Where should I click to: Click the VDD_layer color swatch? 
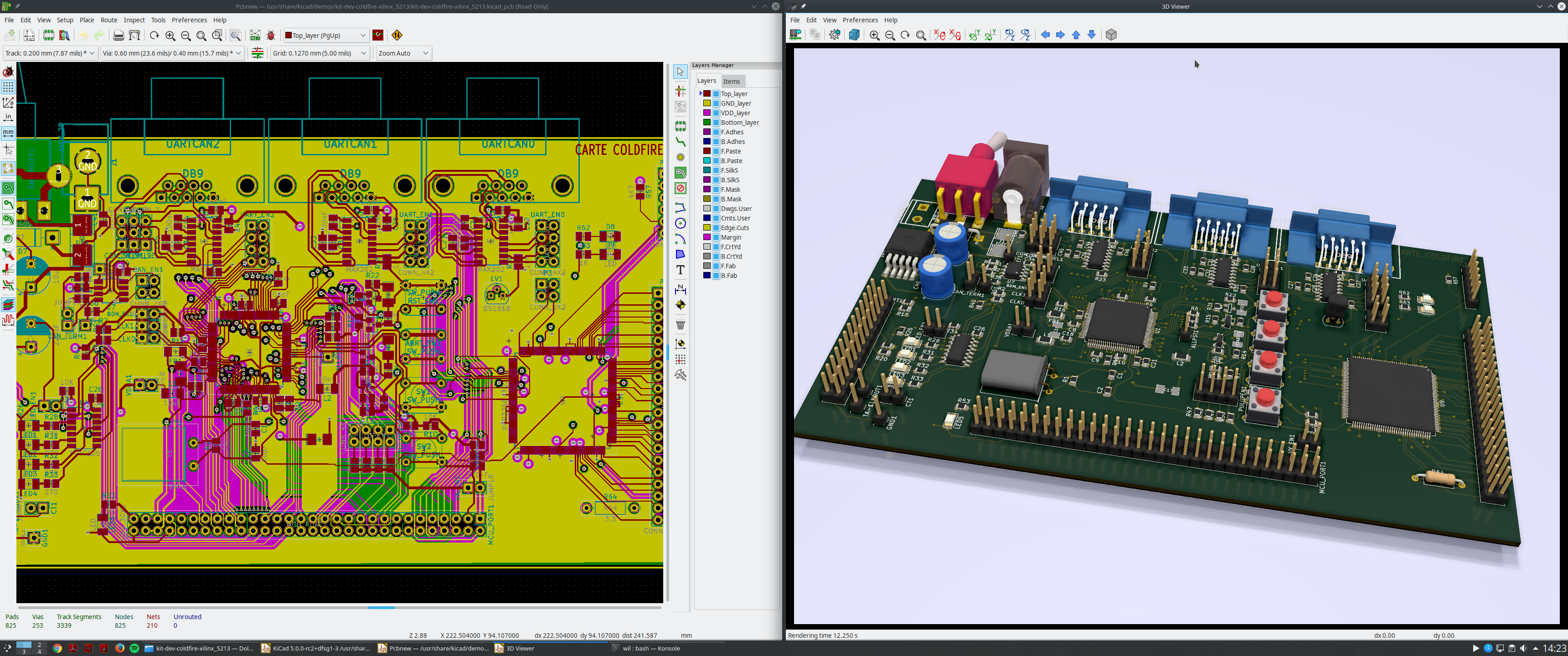coord(707,113)
